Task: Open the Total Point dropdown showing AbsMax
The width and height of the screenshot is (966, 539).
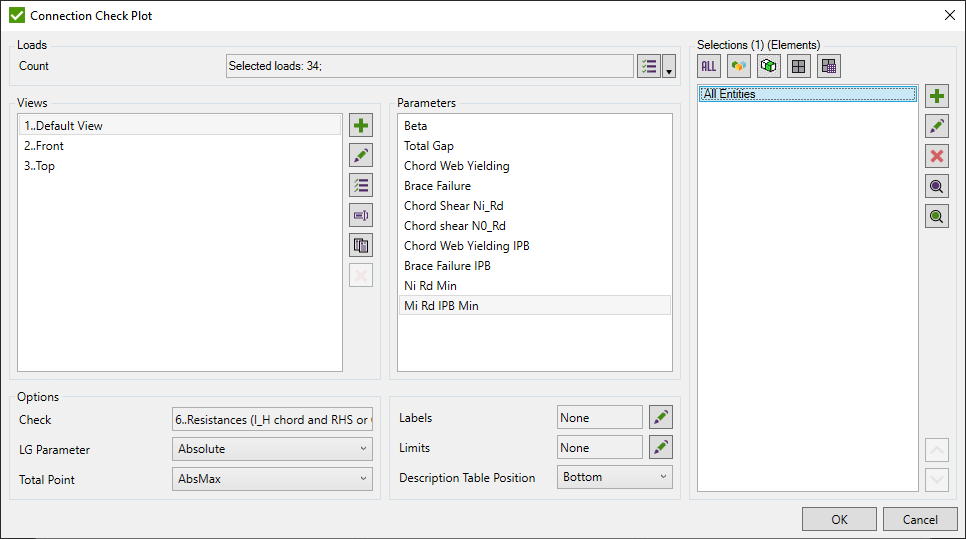Action: tap(272, 479)
